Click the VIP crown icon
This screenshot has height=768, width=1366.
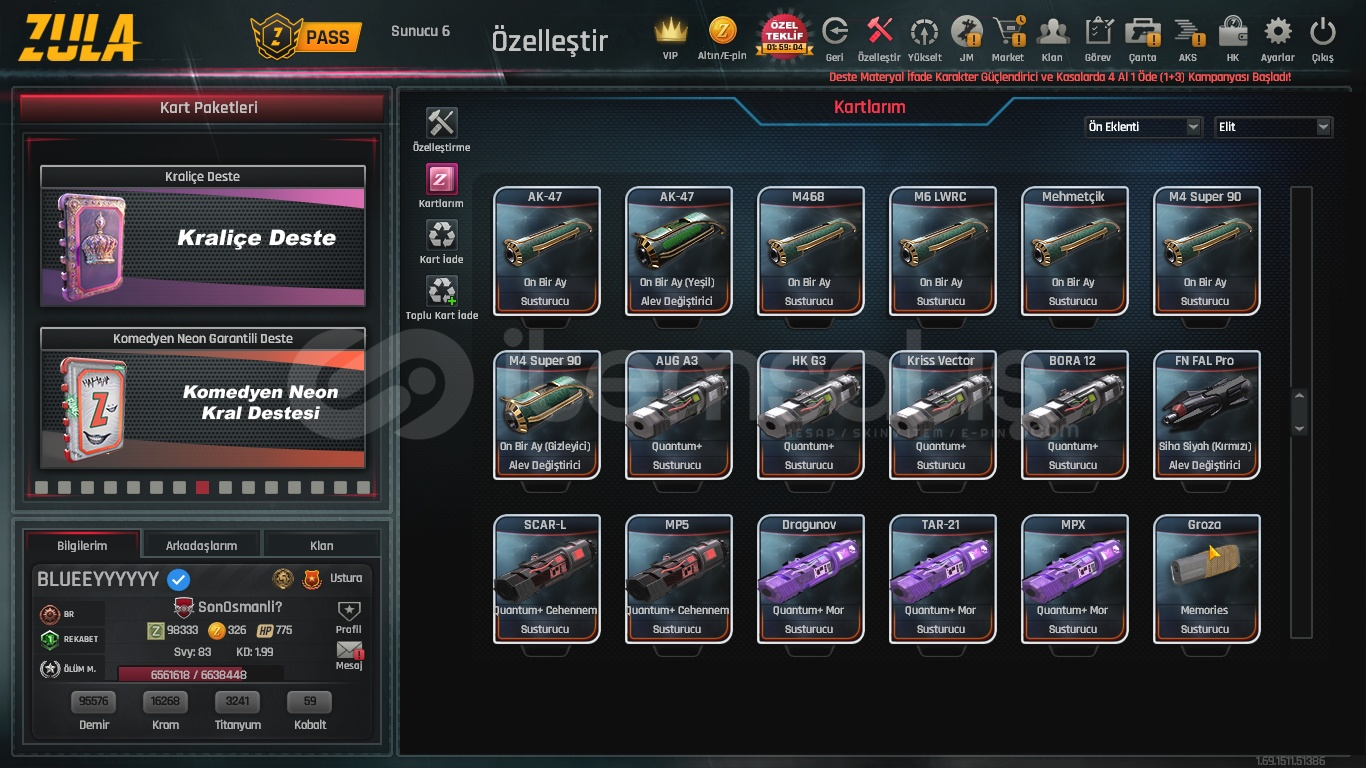pyautogui.click(x=671, y=32)
